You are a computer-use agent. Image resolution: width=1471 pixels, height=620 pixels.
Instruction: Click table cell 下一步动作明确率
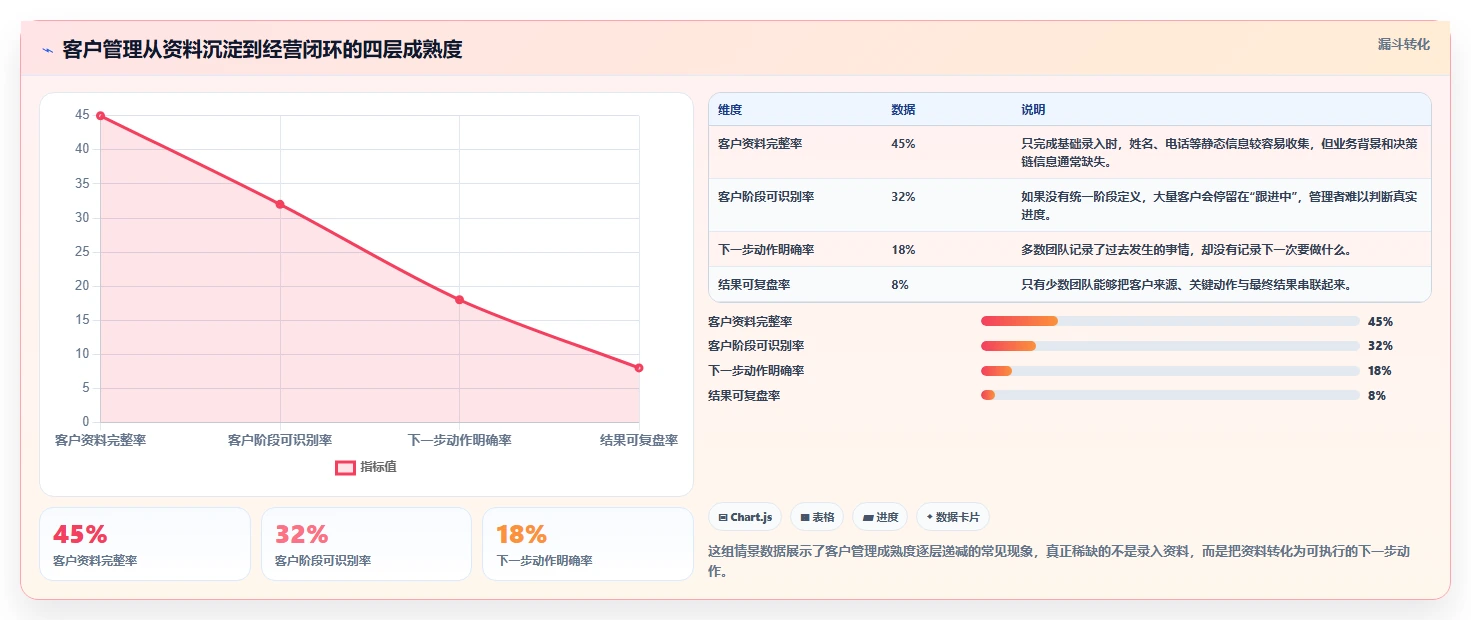pos(766,249)
